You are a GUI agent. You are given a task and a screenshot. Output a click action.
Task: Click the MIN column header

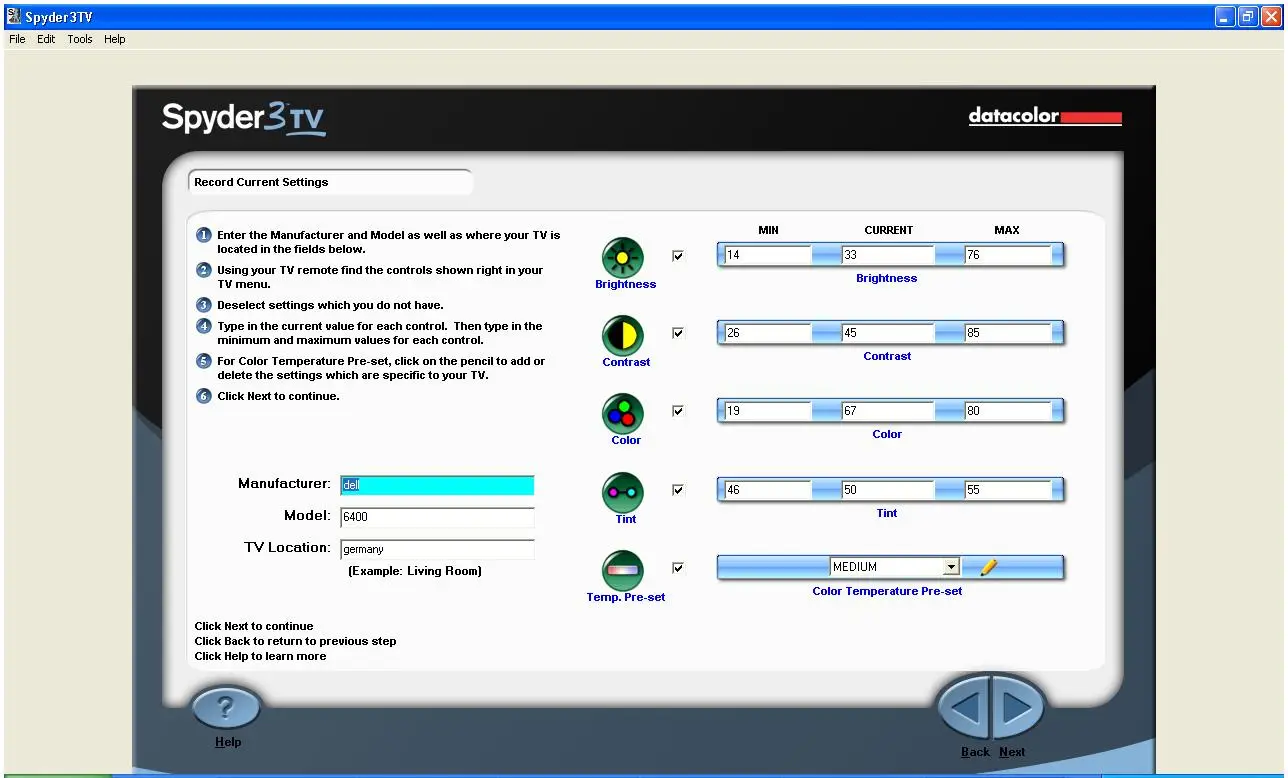click(x=768, y=230)
